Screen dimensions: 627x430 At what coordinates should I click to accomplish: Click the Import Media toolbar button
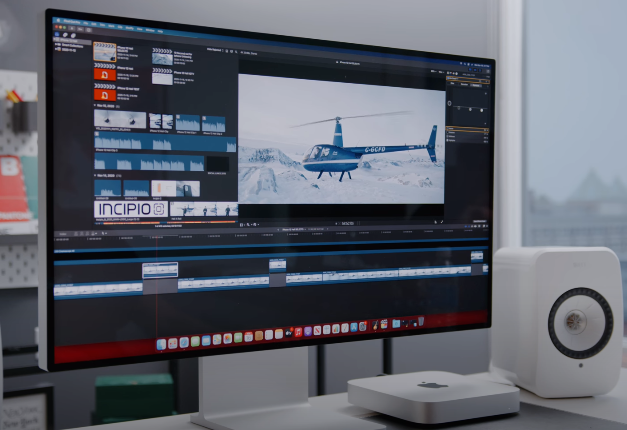tap(72, 28)
